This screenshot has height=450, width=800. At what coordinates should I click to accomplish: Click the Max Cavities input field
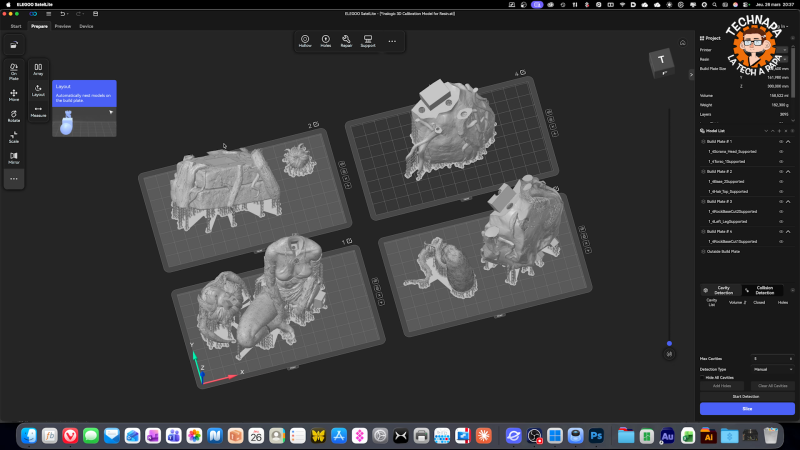pos(773,359)
